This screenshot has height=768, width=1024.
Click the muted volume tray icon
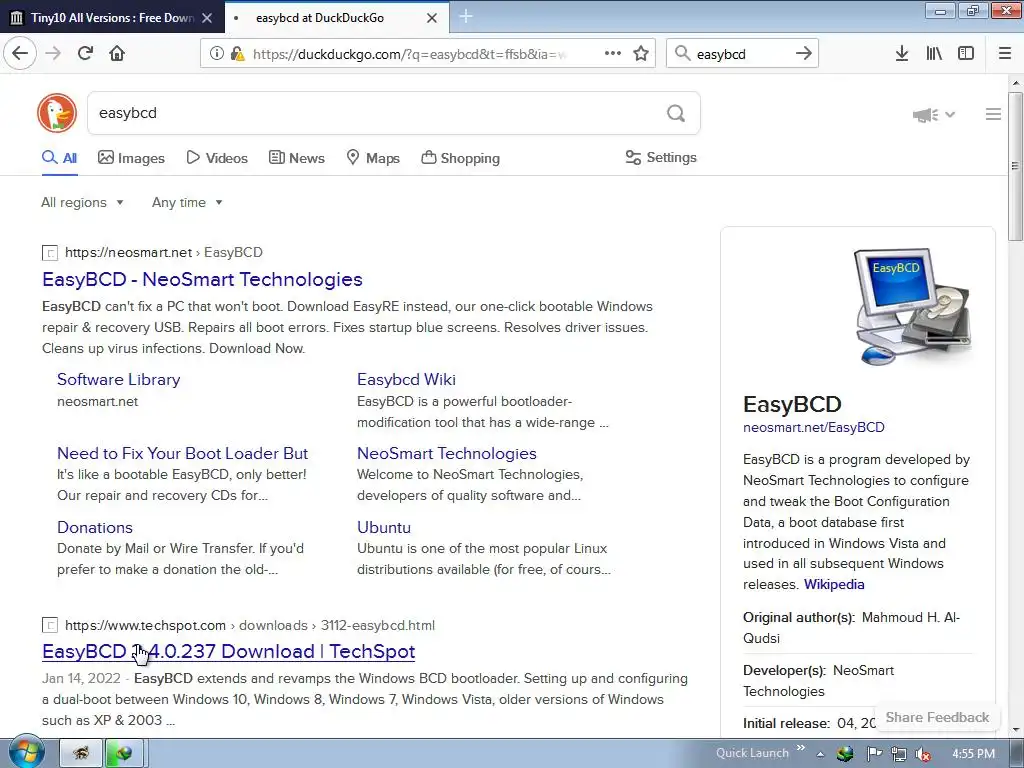click(x=923, y=754)
